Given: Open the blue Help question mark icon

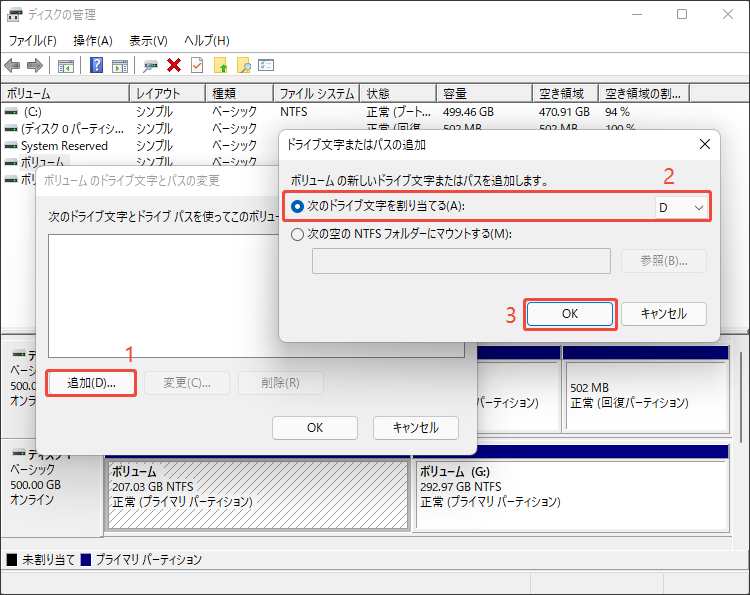Looking at the screenshot, I should point(97,65).
